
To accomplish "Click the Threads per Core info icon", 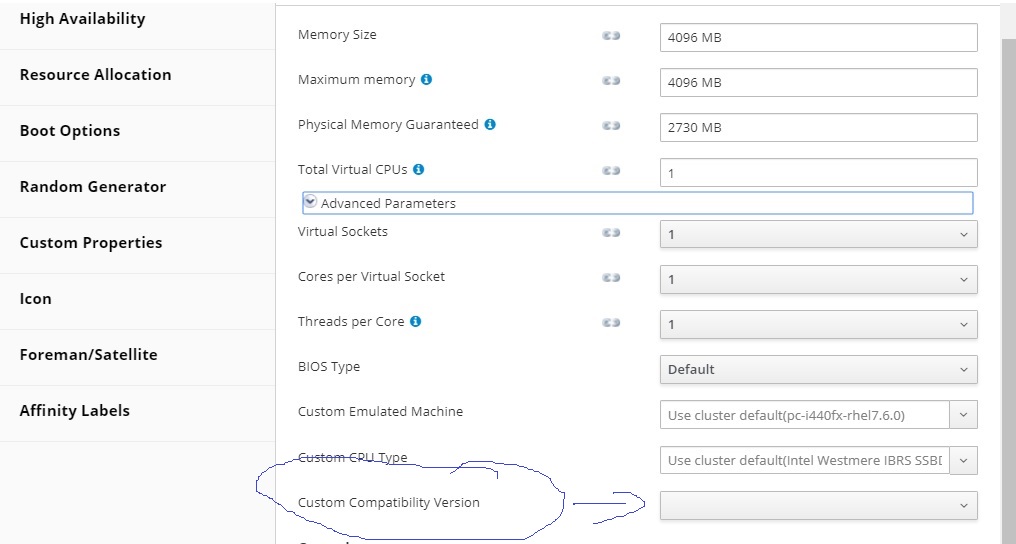I will (x=415, y=321).
